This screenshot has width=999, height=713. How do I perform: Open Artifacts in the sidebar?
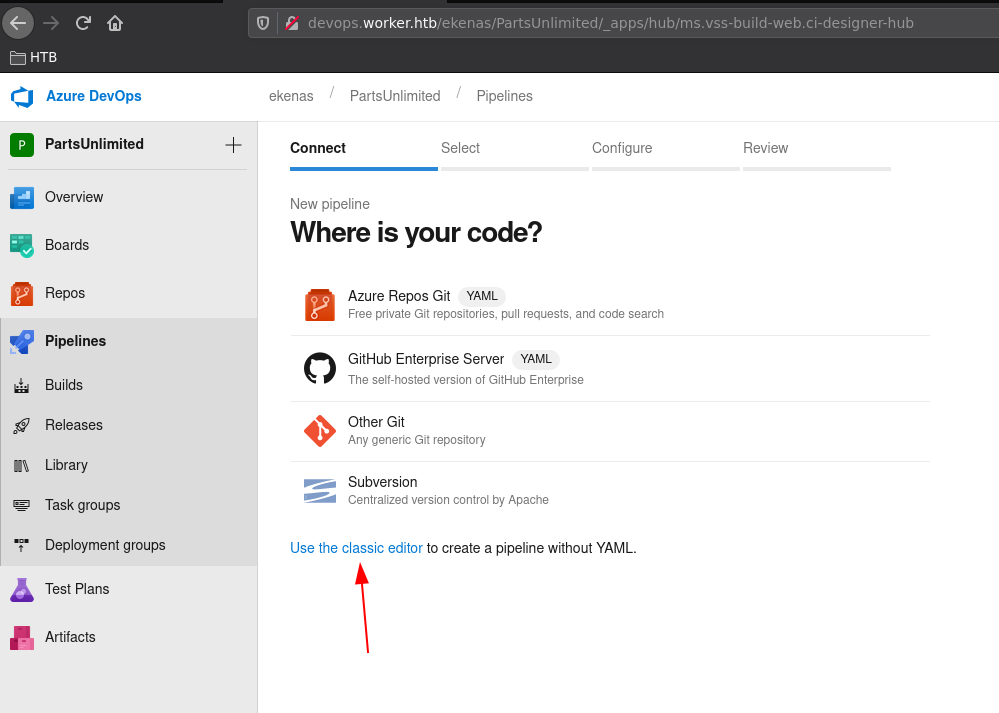click(x=129, y=637)
